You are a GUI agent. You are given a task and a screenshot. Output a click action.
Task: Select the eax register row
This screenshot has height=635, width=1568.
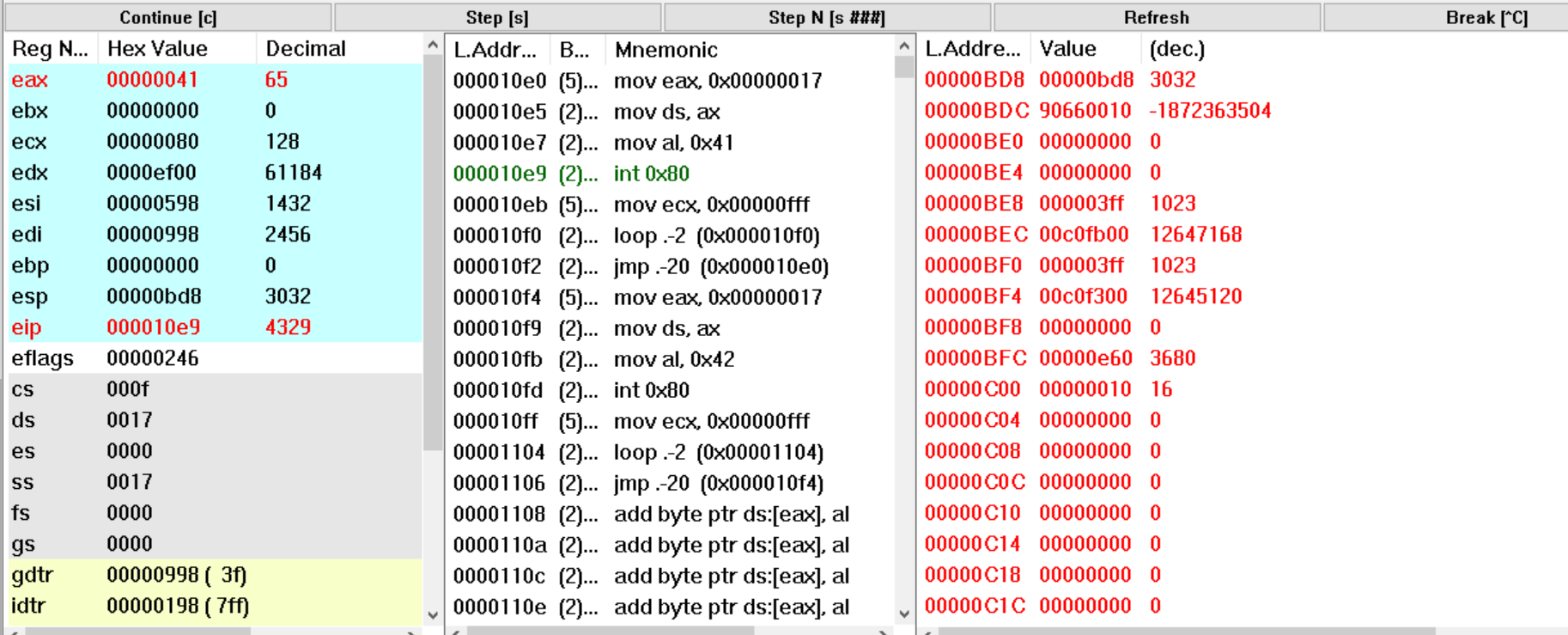215,80
